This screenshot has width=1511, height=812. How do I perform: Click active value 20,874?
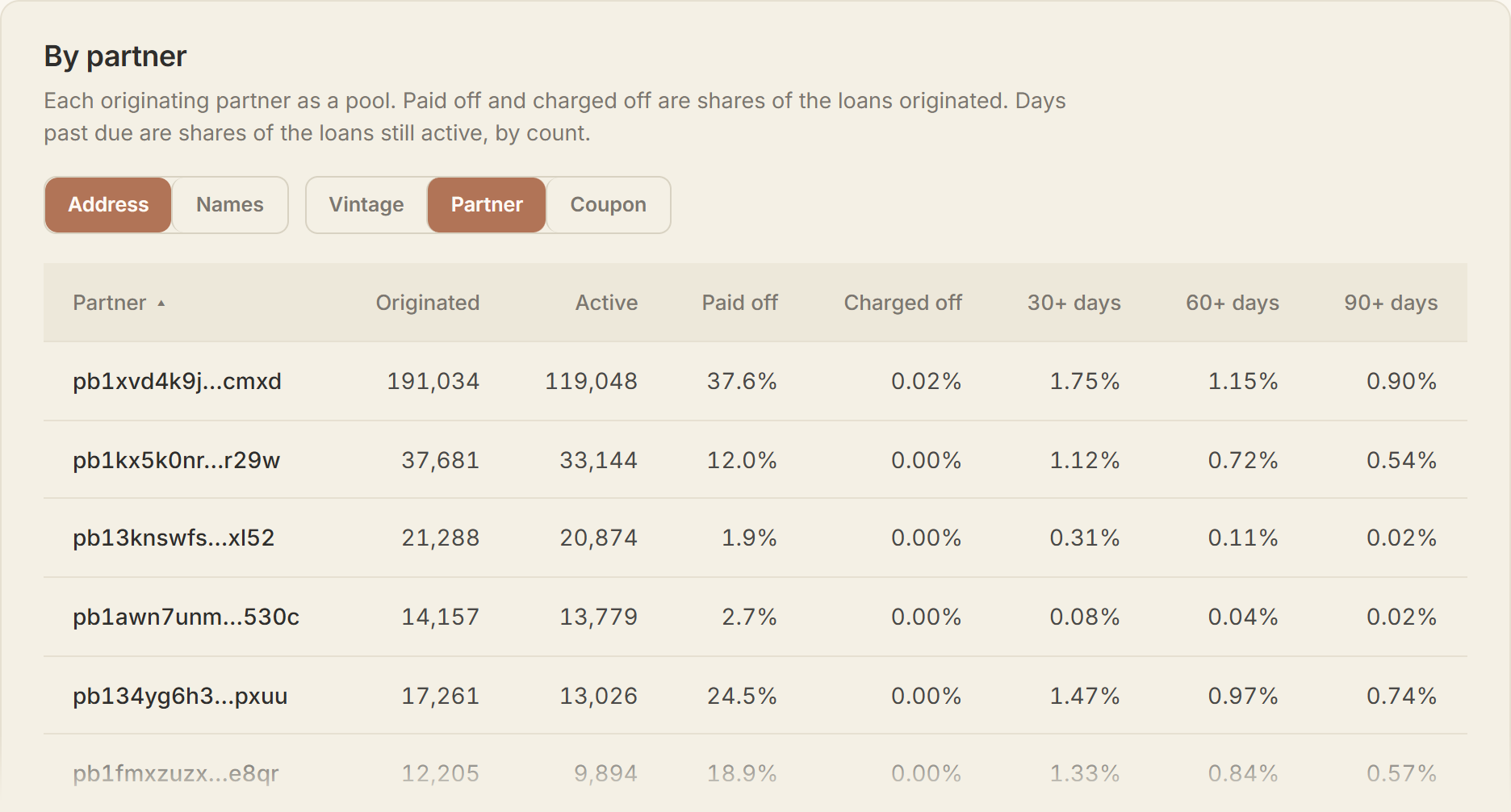pyautogui.click(x=599, y=538)
